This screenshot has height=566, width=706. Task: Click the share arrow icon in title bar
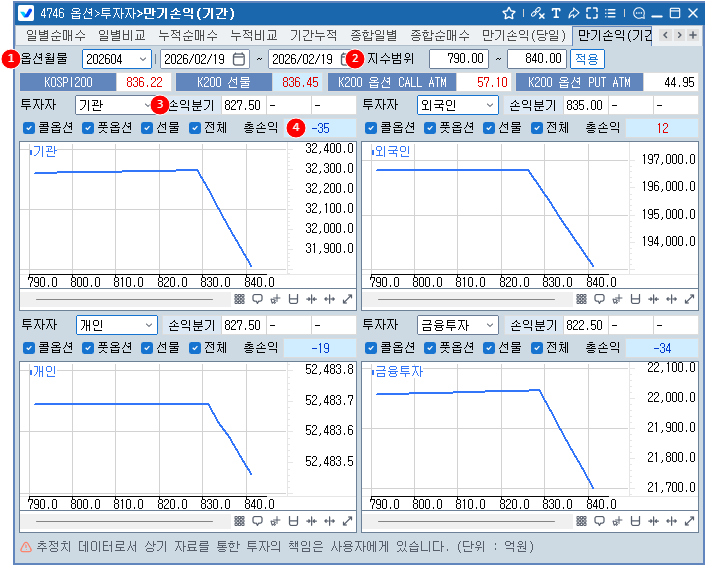573,13
